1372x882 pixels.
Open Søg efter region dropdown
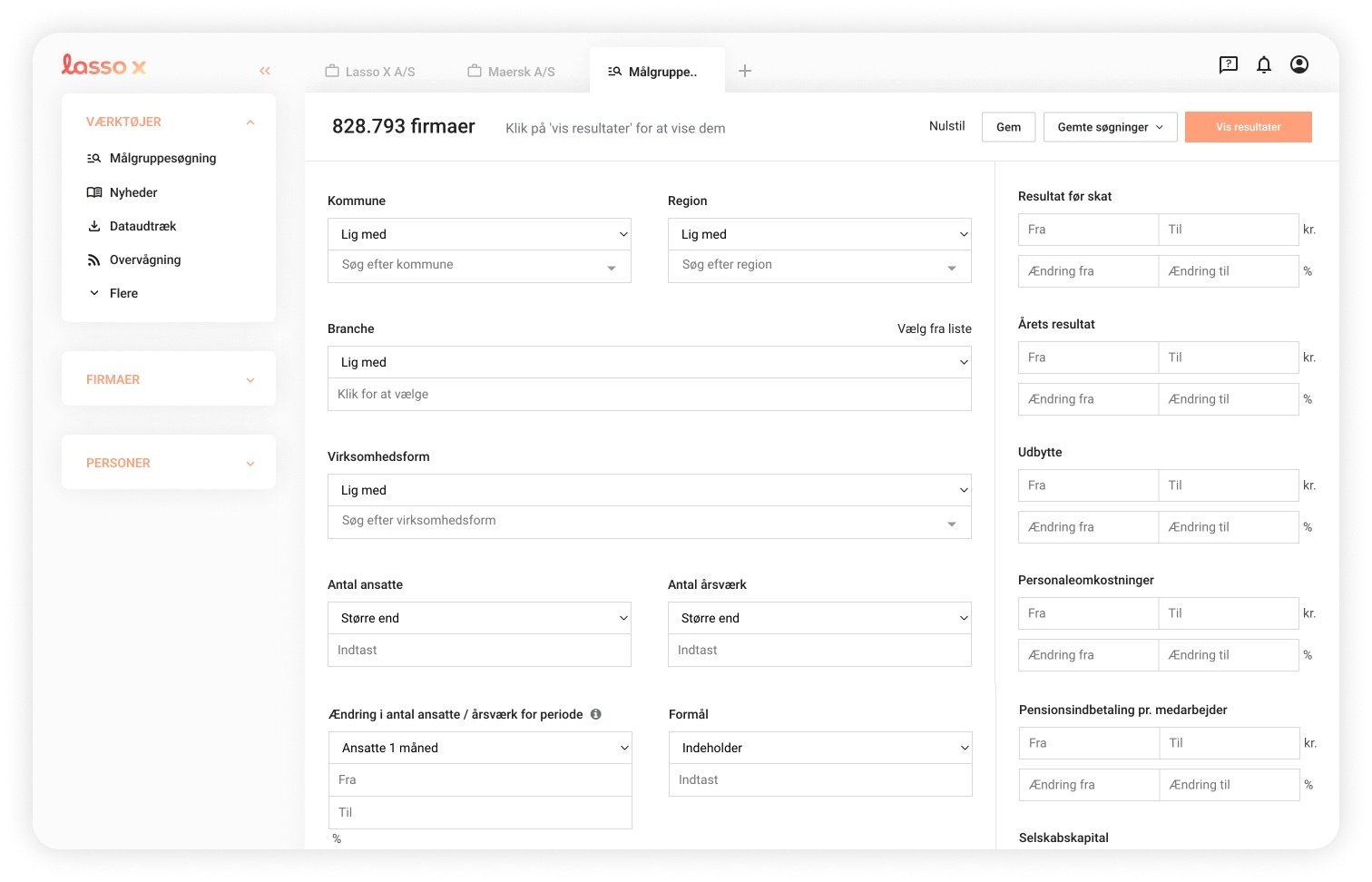coord(819,266)
